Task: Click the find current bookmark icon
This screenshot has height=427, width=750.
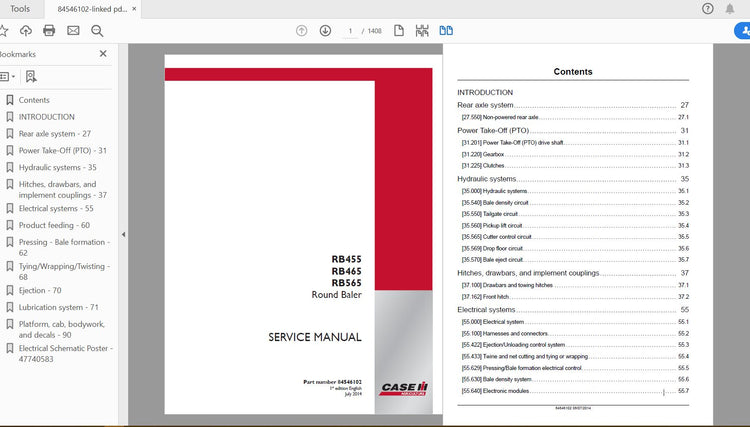Action: coord(31,77)
